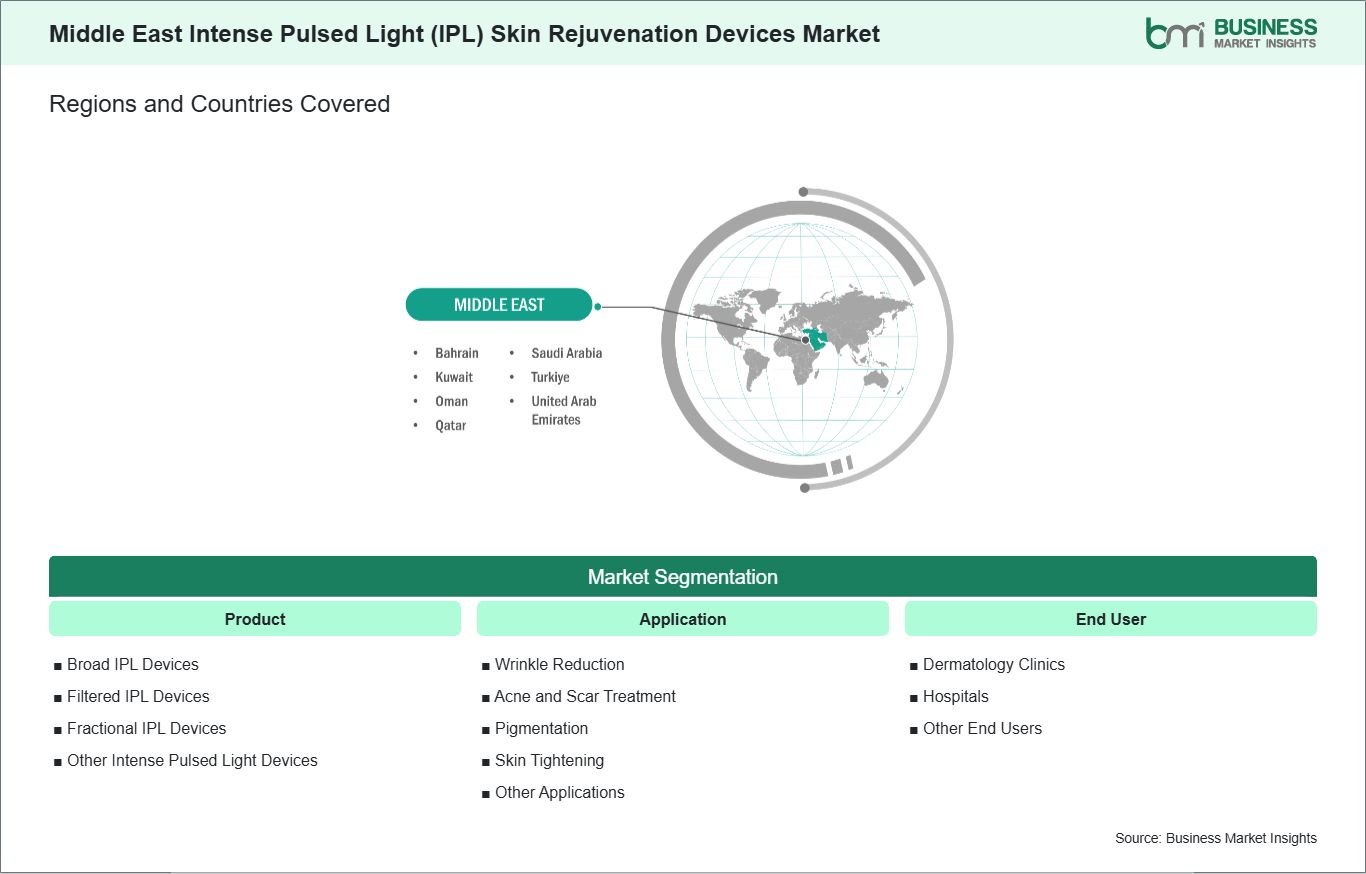Screen dimensions: 1366x874
Task: Click 'Acne and Scar Treatment' item
Action: tap(585, 696)
